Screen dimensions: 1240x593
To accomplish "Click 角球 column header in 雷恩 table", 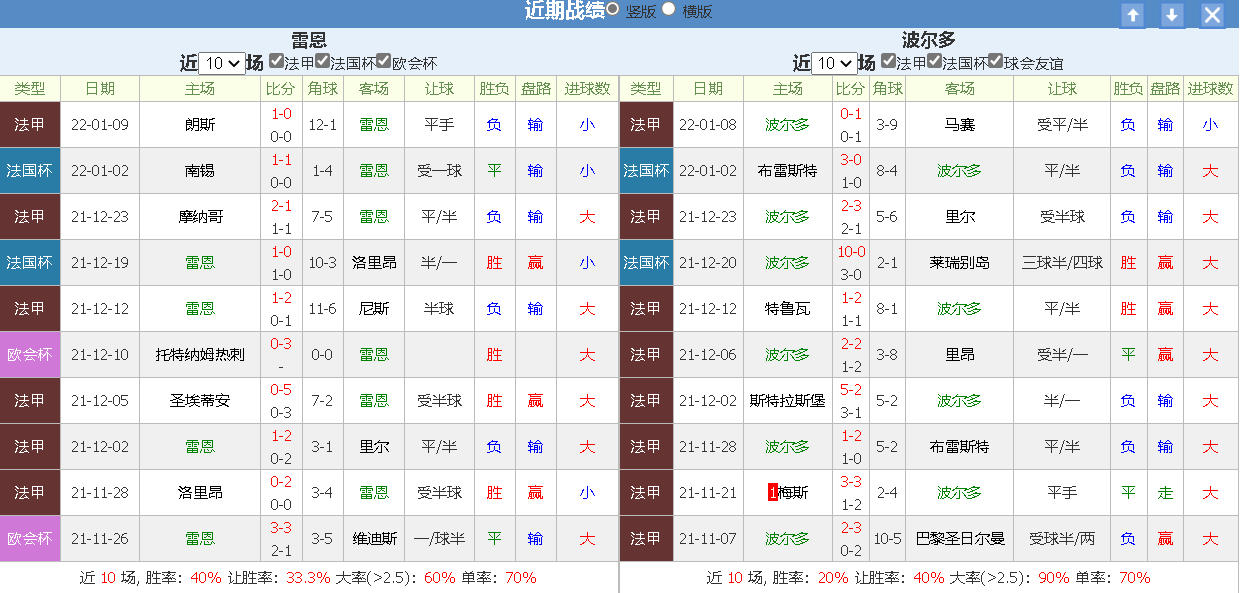I will pyautogui.click(x=322, y=89).
